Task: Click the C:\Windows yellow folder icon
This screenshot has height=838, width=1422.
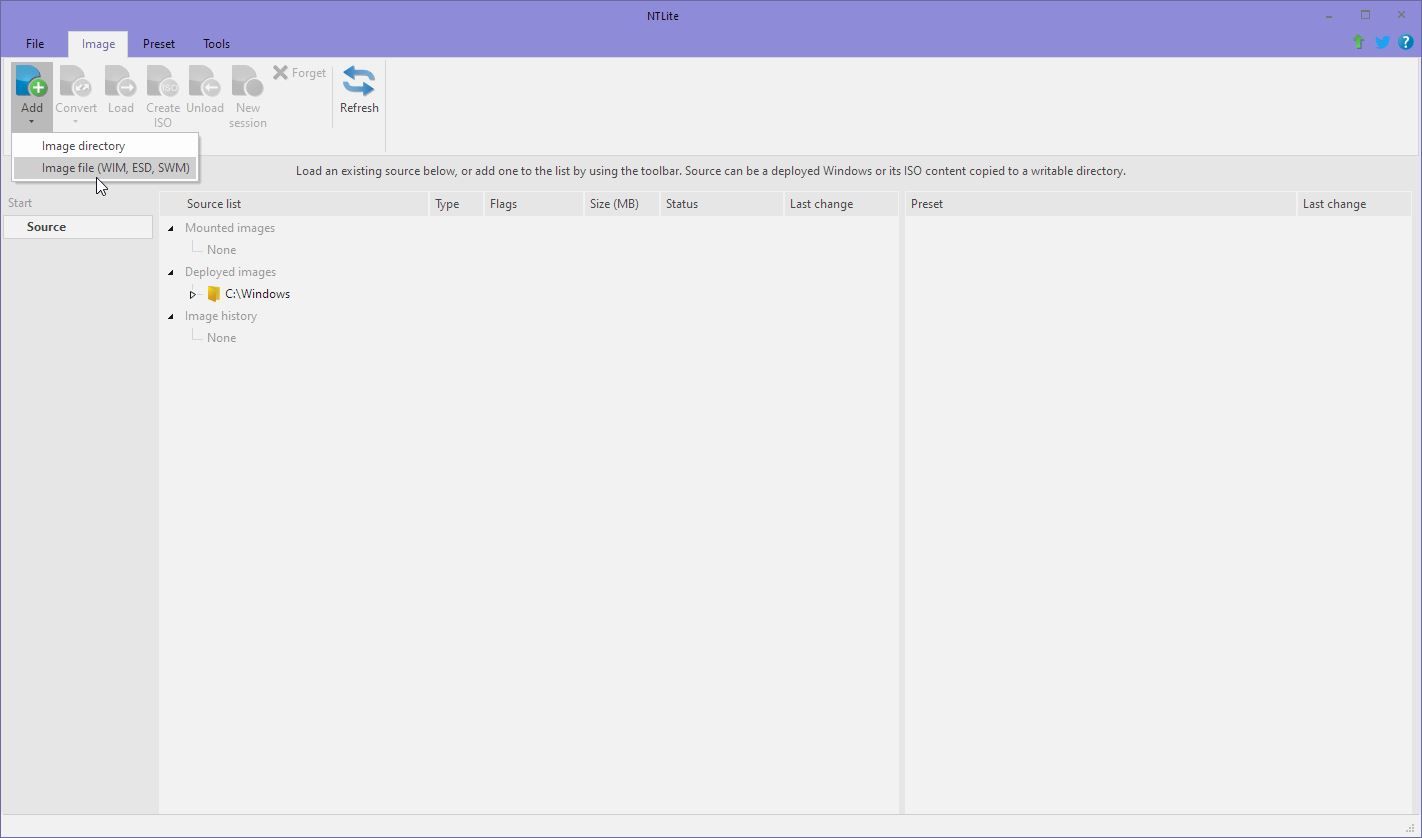Action: tap(213, 294)
